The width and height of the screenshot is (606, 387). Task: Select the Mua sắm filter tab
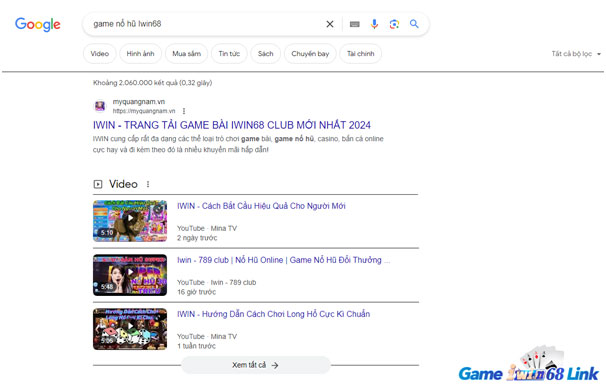pyautogui.click(x=186, y=54)
